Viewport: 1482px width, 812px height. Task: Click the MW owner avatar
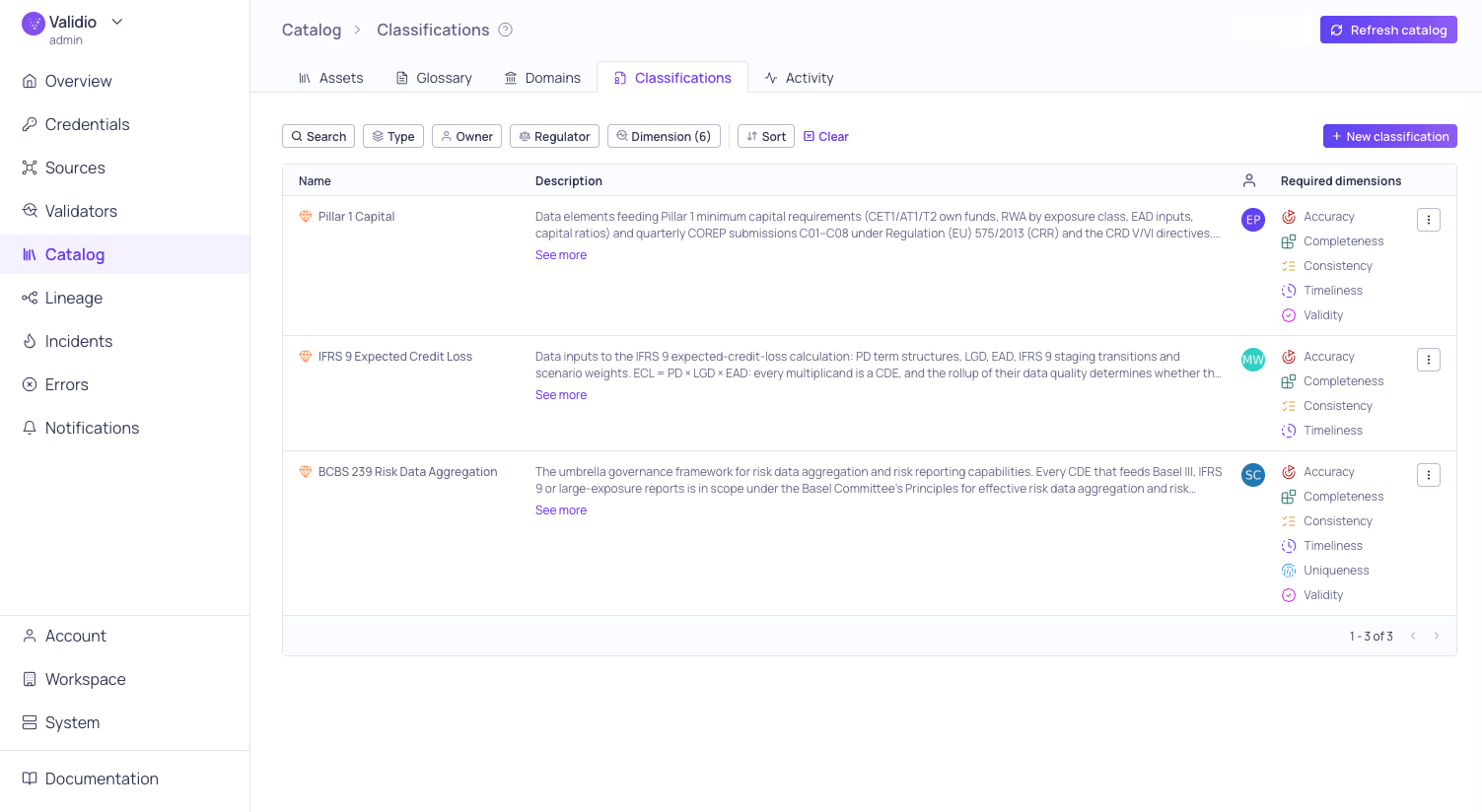coord(1253,360)
